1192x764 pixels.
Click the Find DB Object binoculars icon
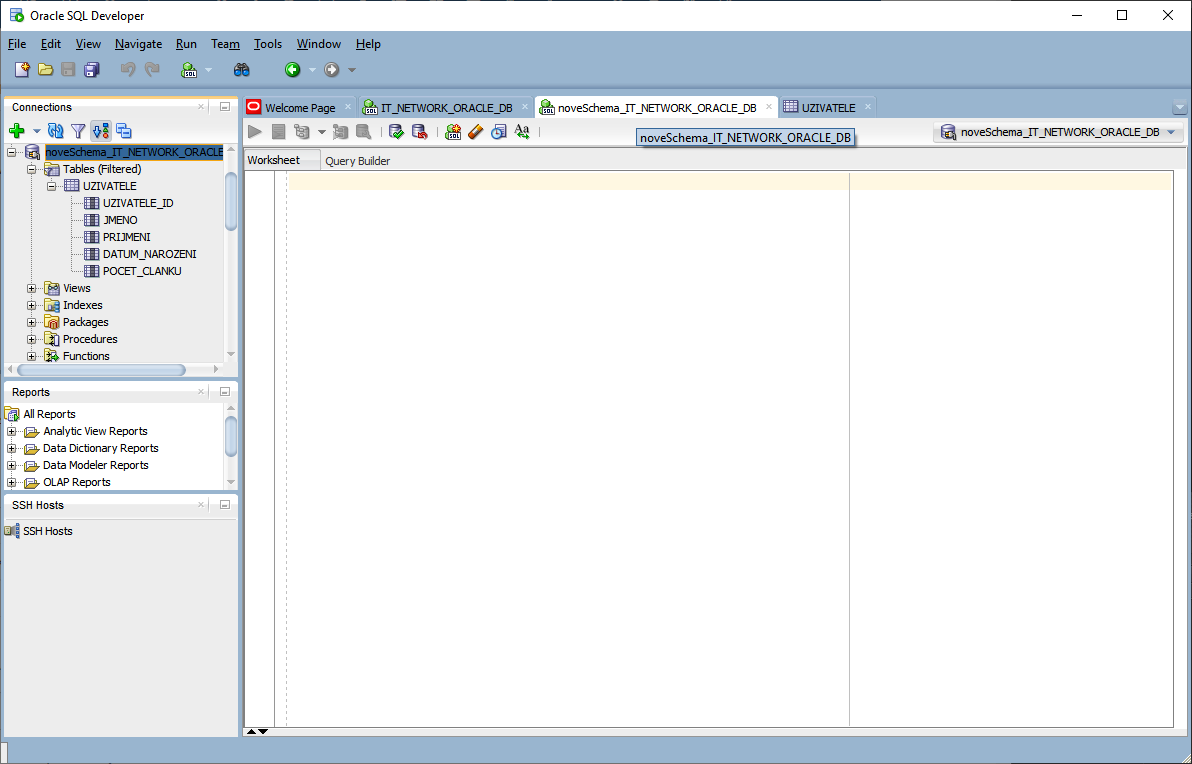click(241, 70)
